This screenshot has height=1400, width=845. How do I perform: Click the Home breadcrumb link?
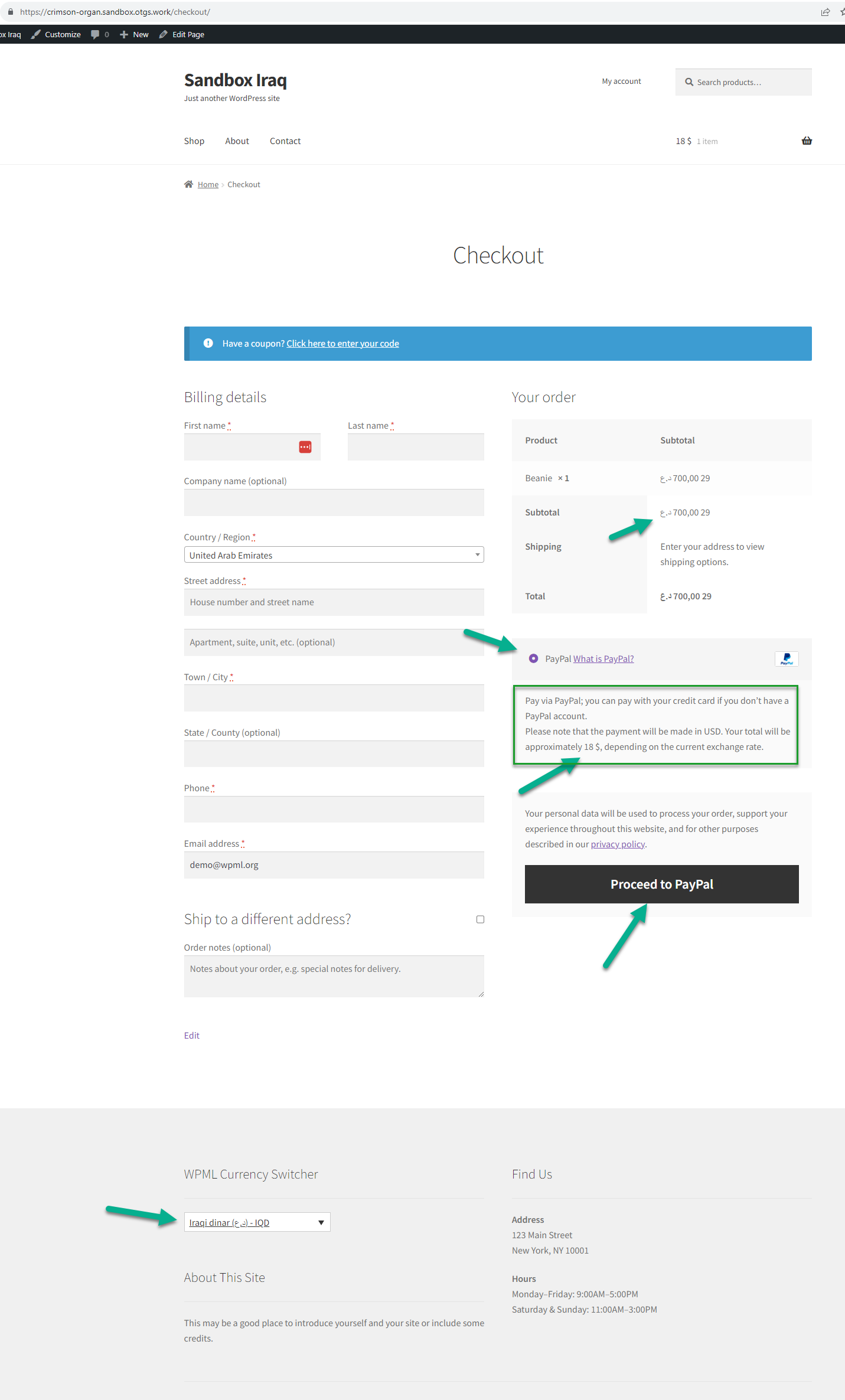[x=208, y=185]
